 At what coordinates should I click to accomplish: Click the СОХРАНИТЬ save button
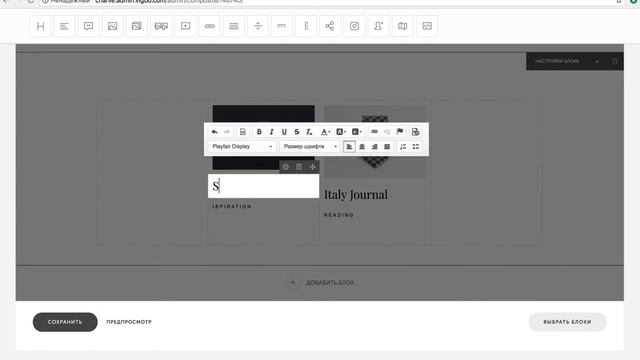tap(65, 322)
